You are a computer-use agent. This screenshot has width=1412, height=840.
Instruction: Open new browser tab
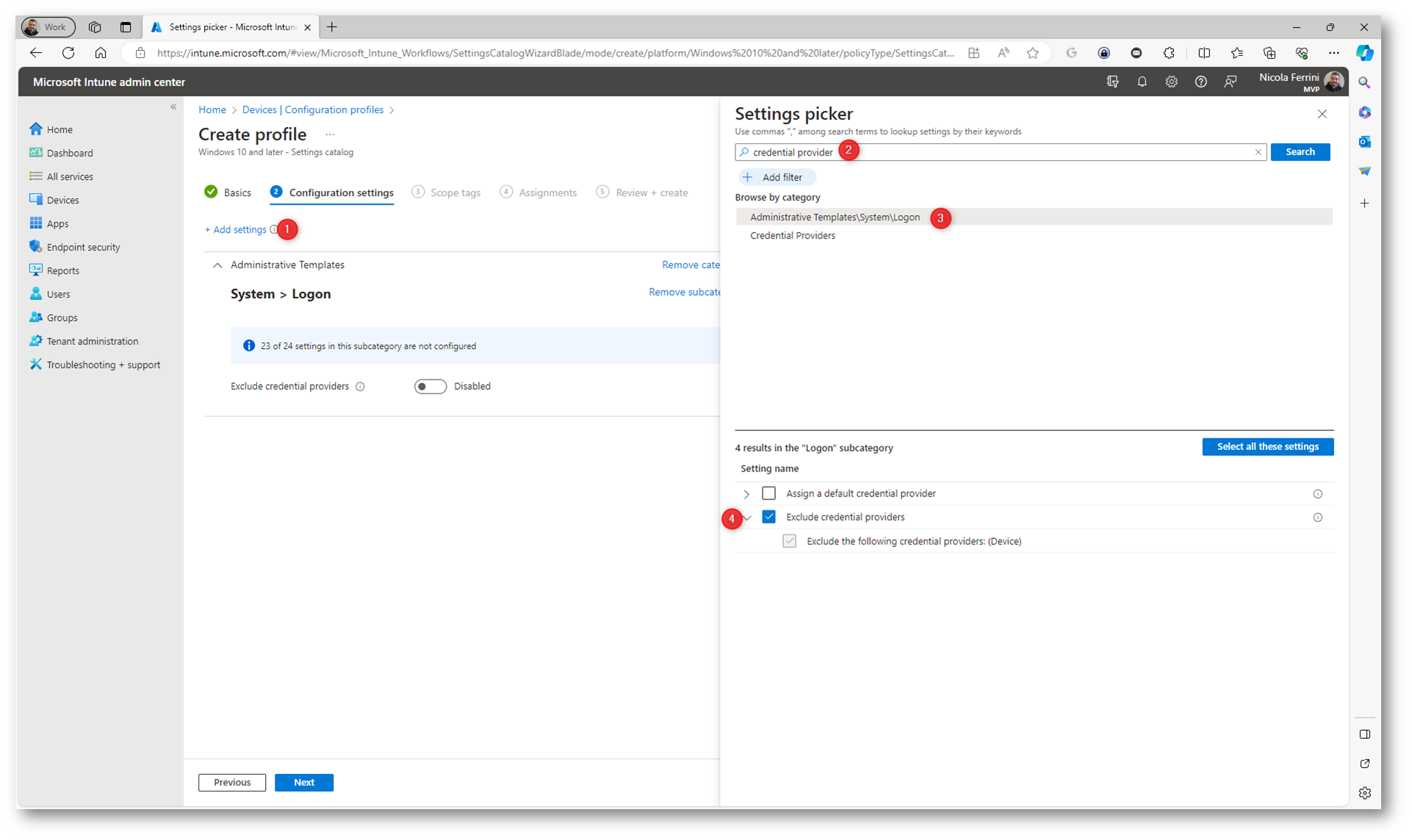pyautogui.click(x=332, y=27)
